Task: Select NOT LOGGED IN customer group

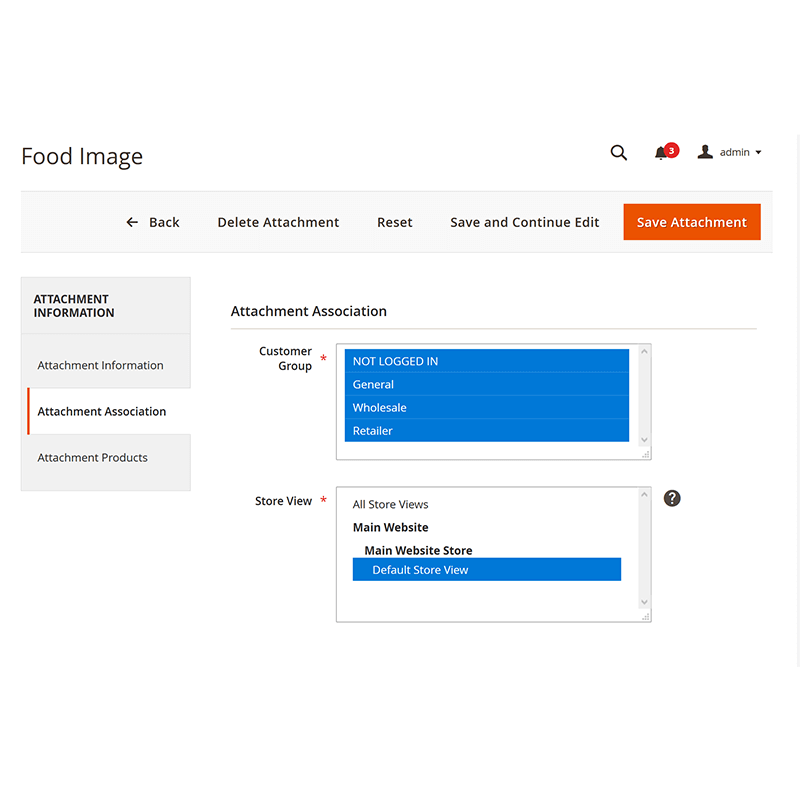Action: click(486, 361)
